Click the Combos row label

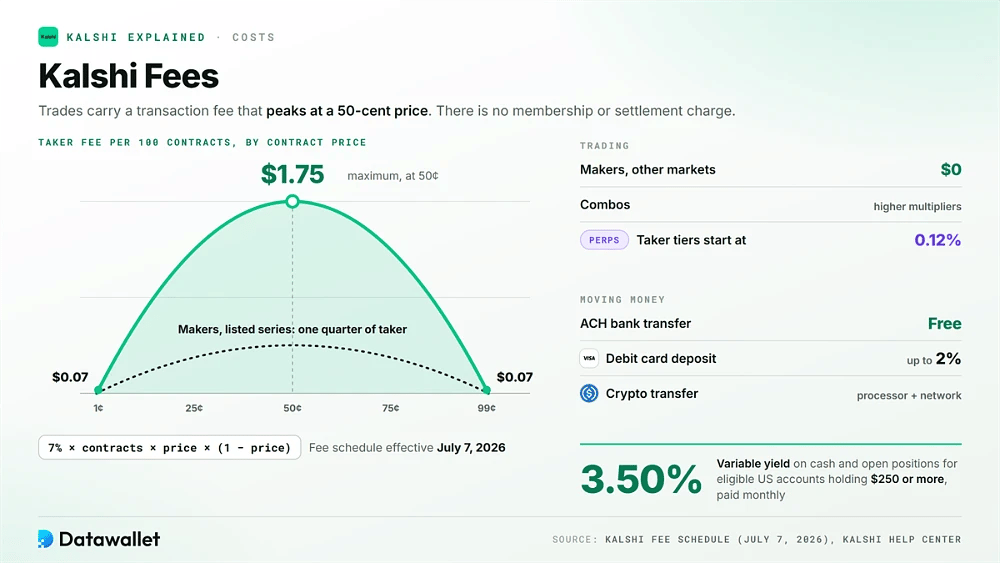(605, 205)
